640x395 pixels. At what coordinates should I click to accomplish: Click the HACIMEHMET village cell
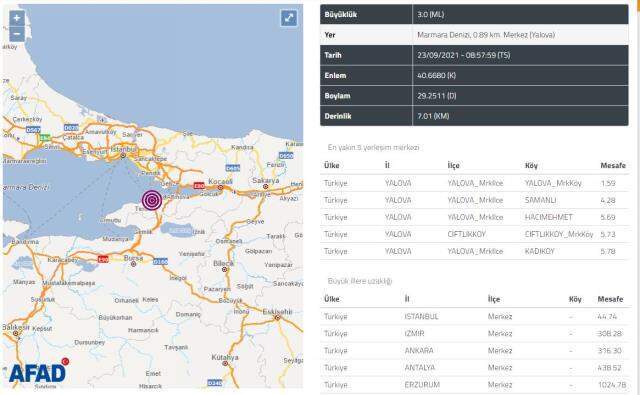pyautogui.click(x=549, y=217)
